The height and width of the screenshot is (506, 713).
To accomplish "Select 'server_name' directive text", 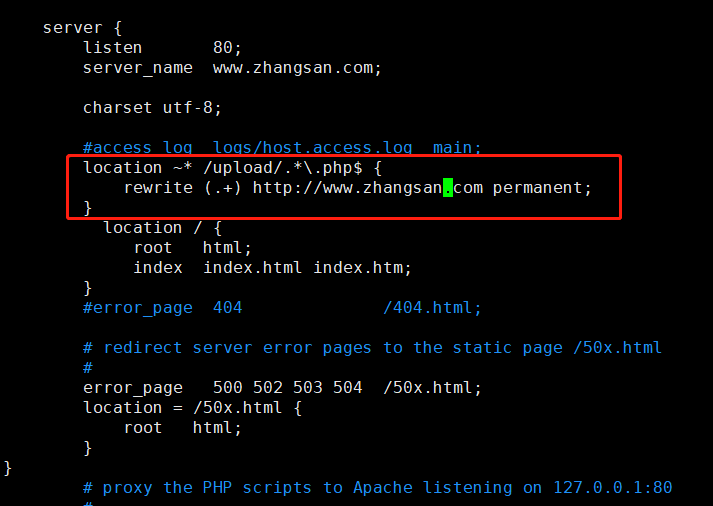I will tap(138, 68).
